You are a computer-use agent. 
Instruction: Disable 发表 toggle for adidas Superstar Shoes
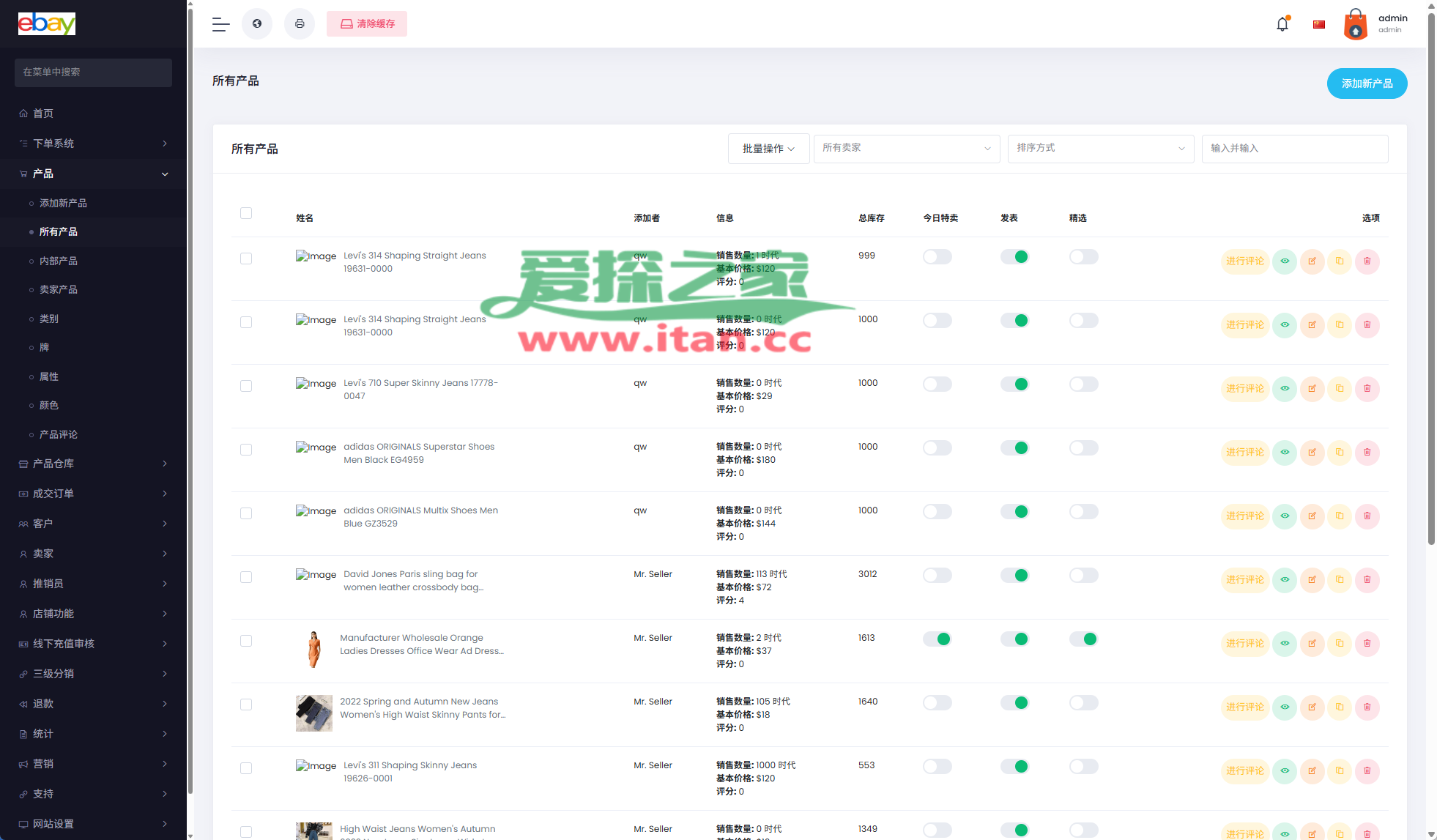[x=1014, y=448]
